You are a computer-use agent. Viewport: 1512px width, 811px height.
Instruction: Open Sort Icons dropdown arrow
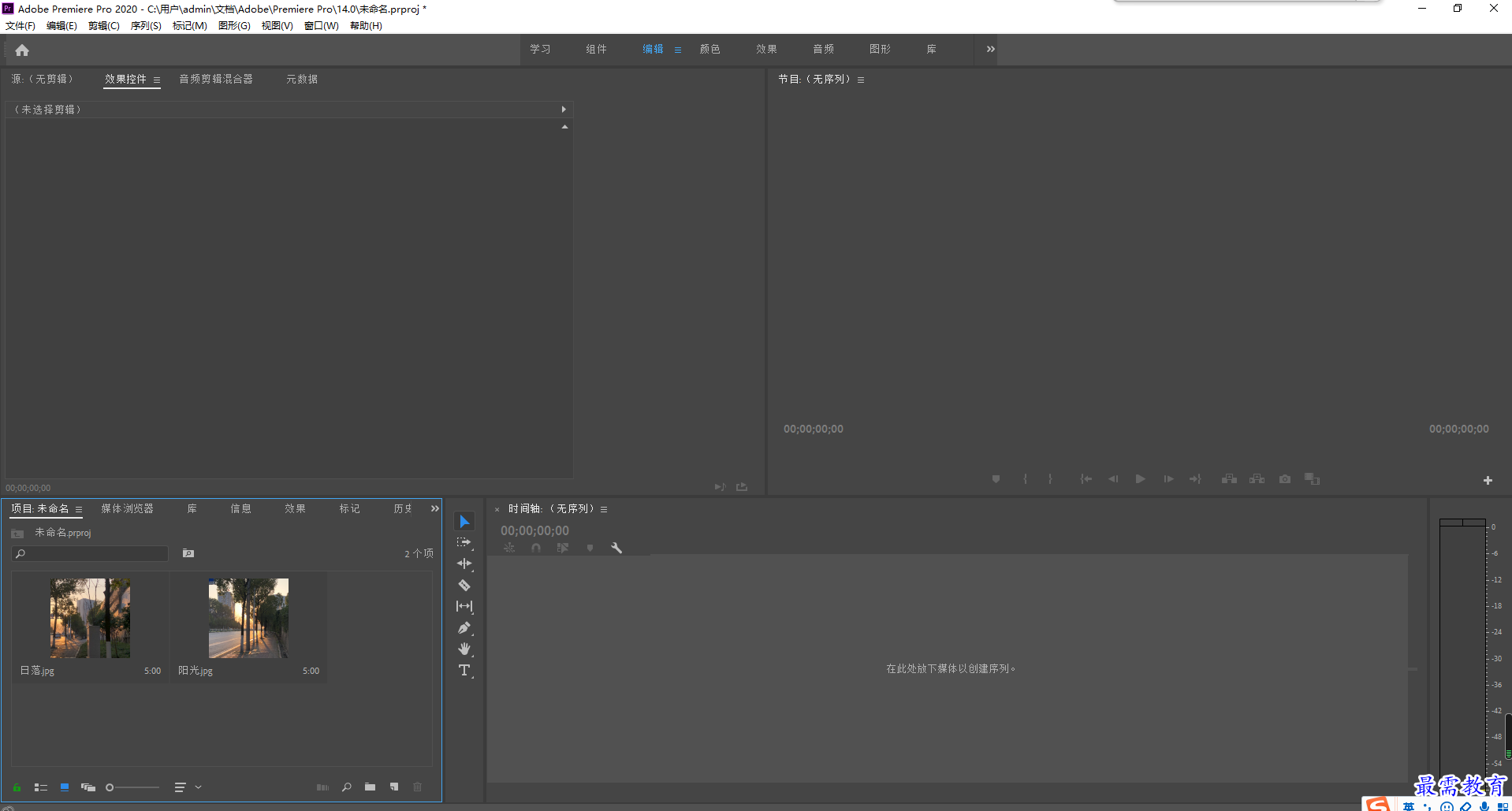[199, 787]
